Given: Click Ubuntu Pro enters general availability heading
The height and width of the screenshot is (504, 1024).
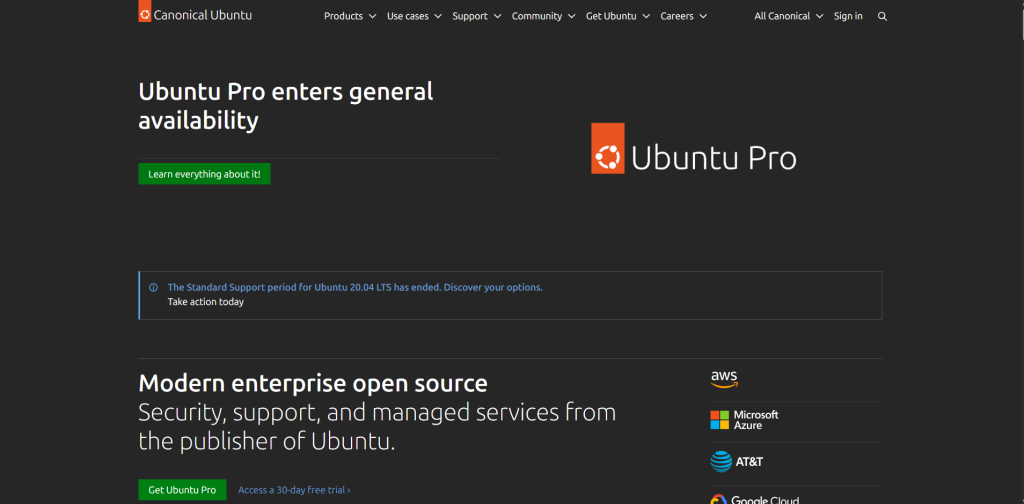Looking at the screenshot, I should click(x=285, y=106).
